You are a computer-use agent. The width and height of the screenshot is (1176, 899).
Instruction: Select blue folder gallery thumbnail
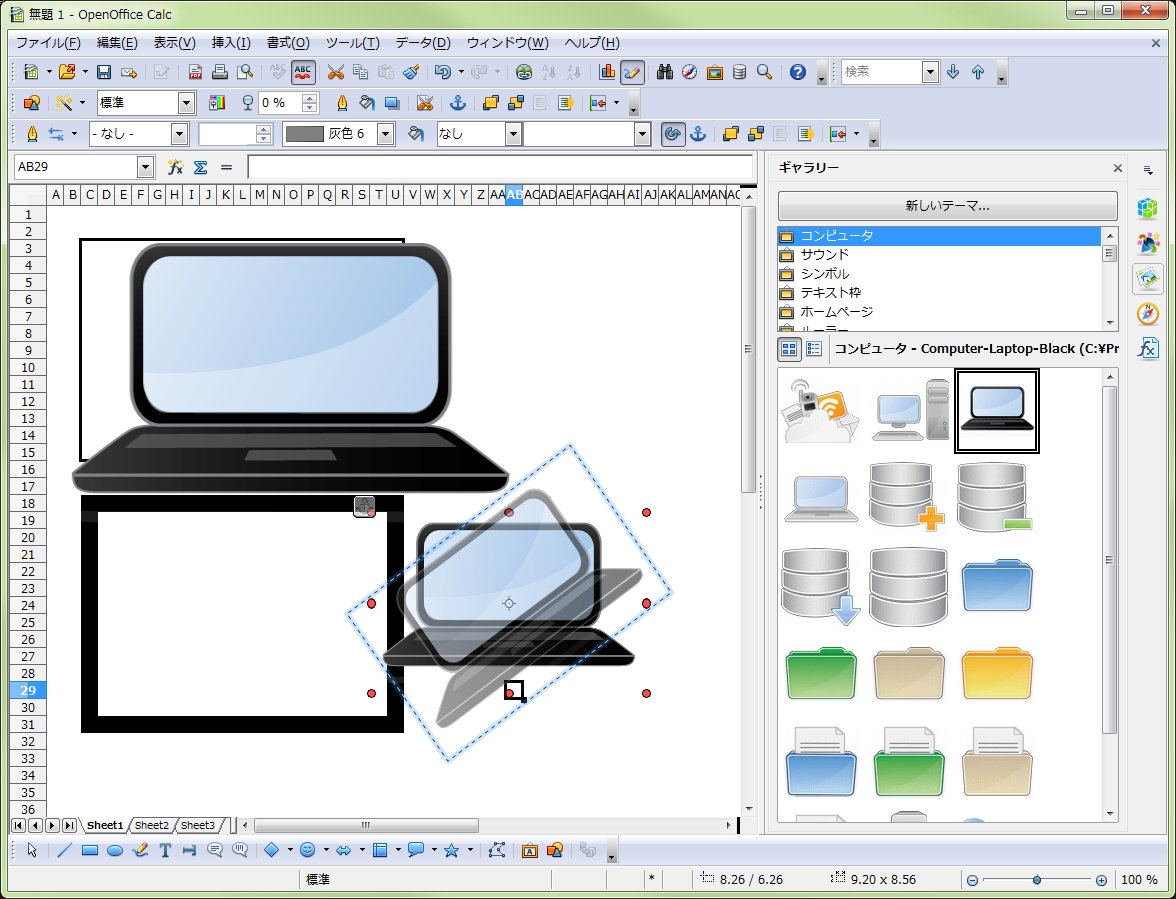(997, 585)
